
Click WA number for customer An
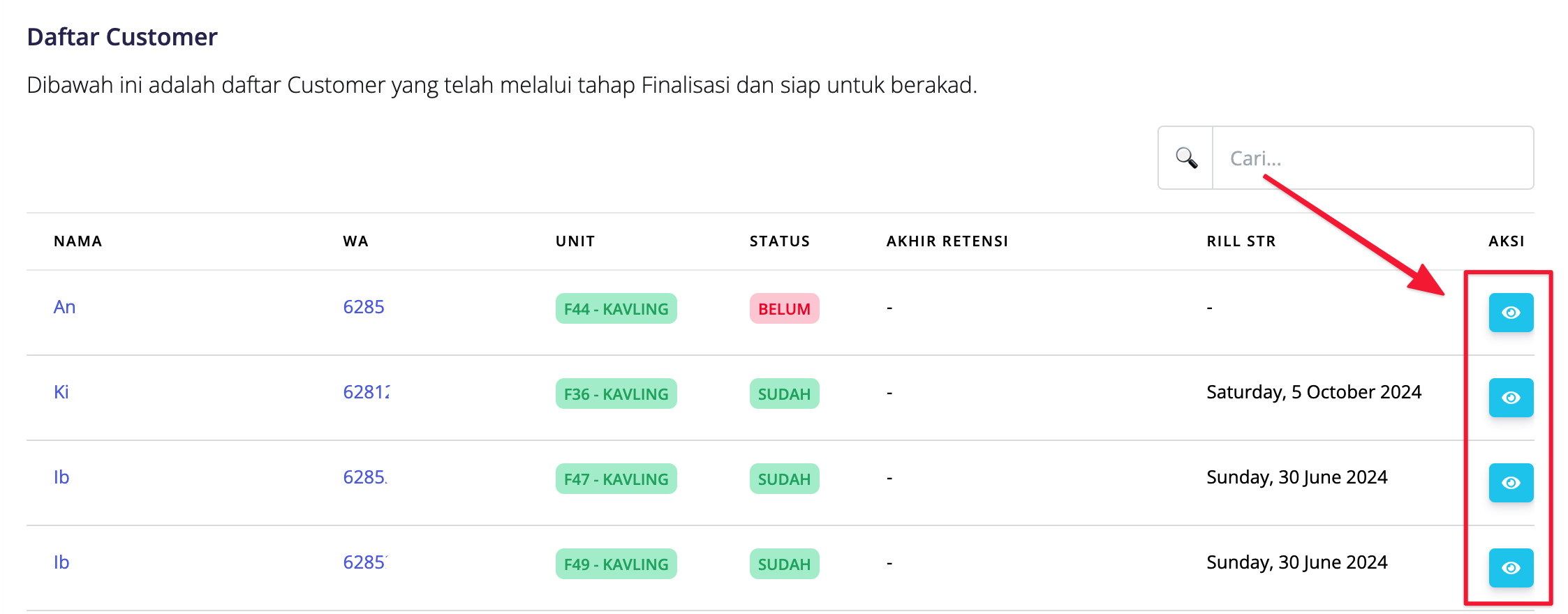pyautogui.click(x=364, y=307)
